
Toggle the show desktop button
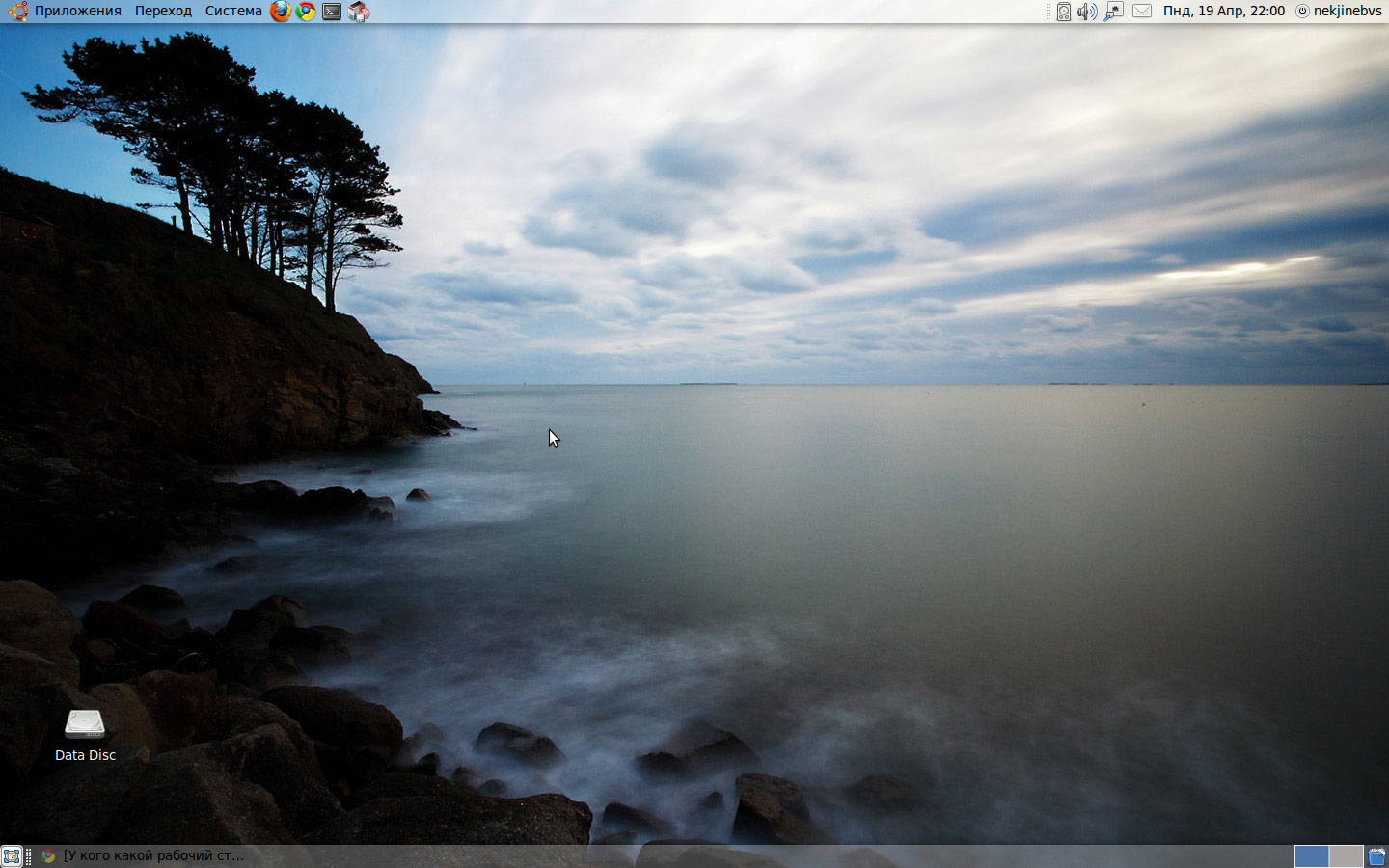[12, 856]
